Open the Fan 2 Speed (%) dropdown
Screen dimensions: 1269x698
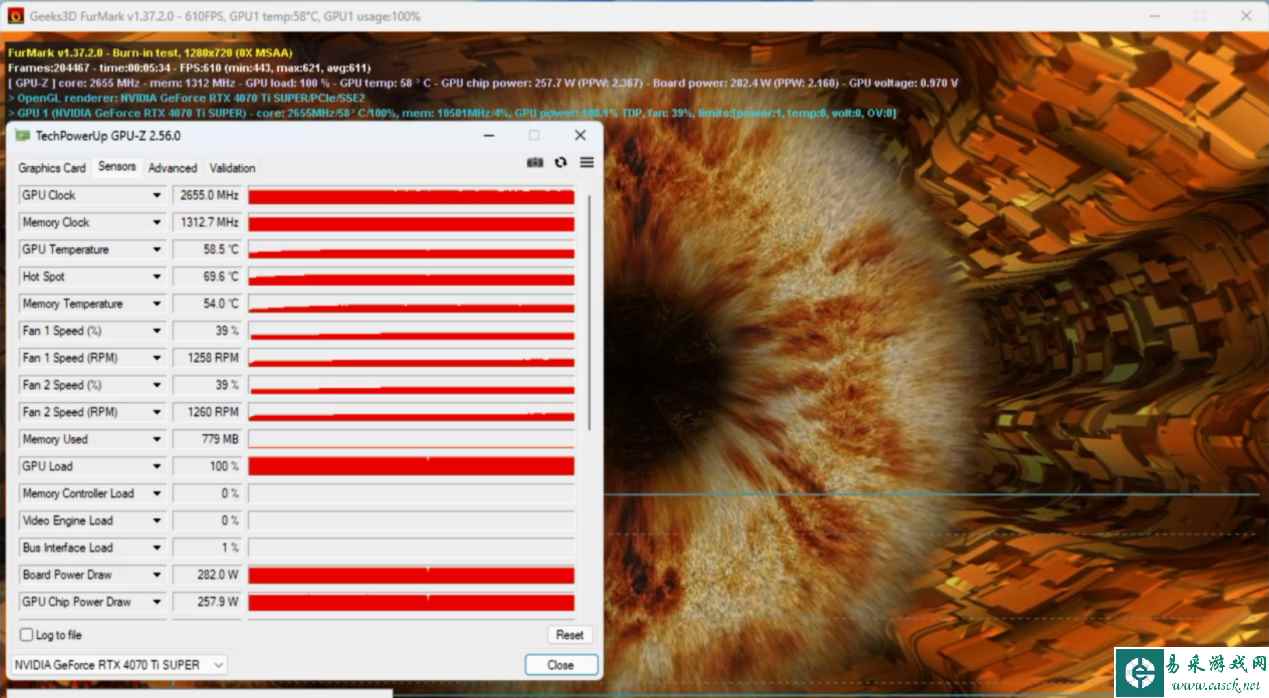[156, 385]
